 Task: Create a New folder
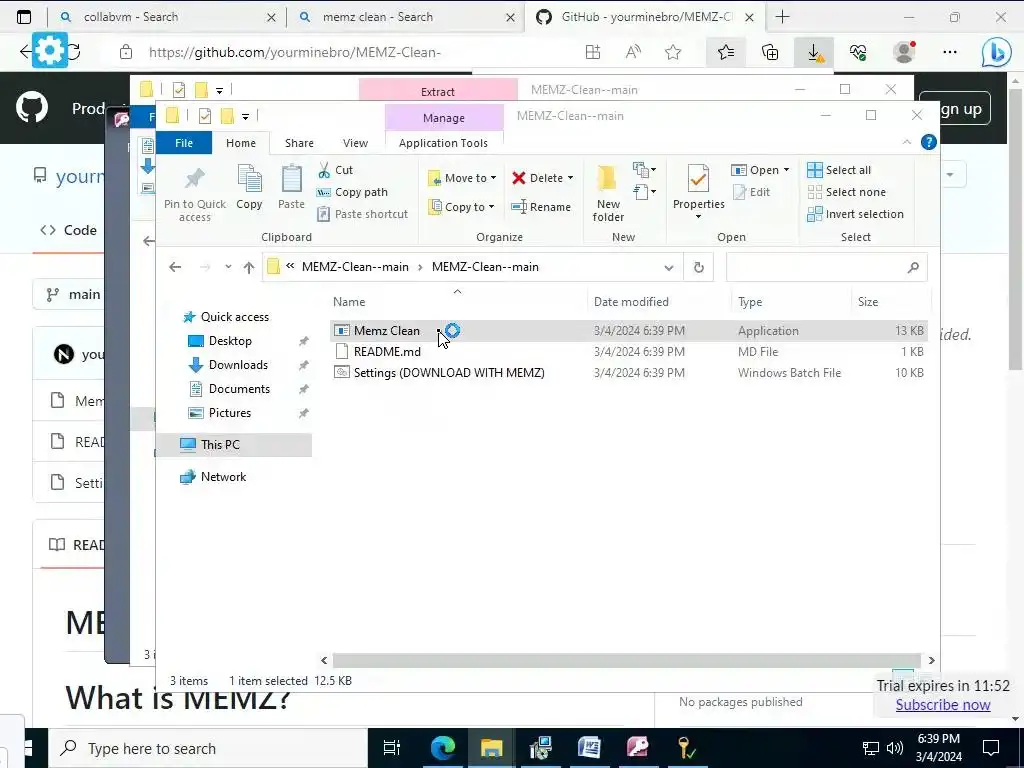608,193
